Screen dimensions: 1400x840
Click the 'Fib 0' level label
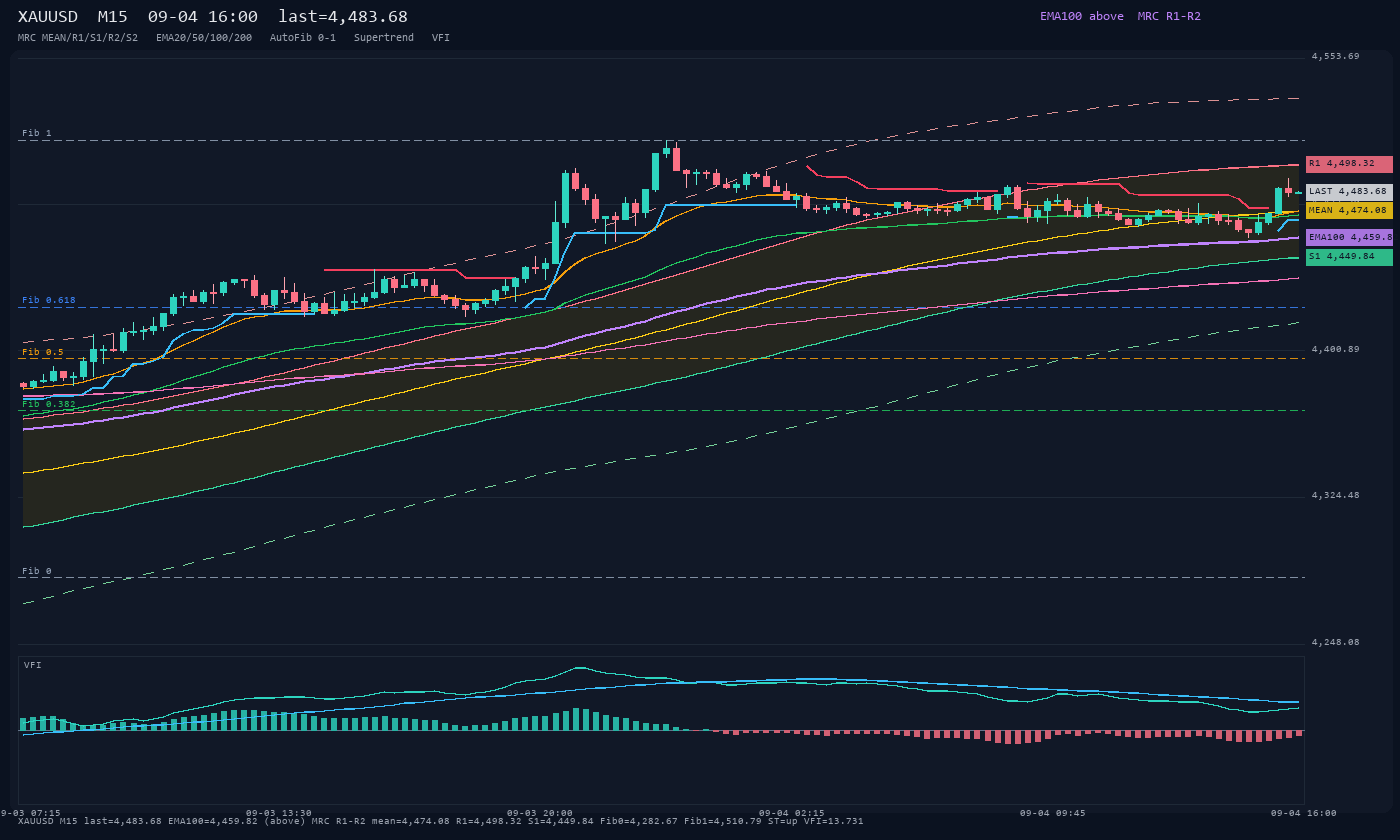coord(37,571)
